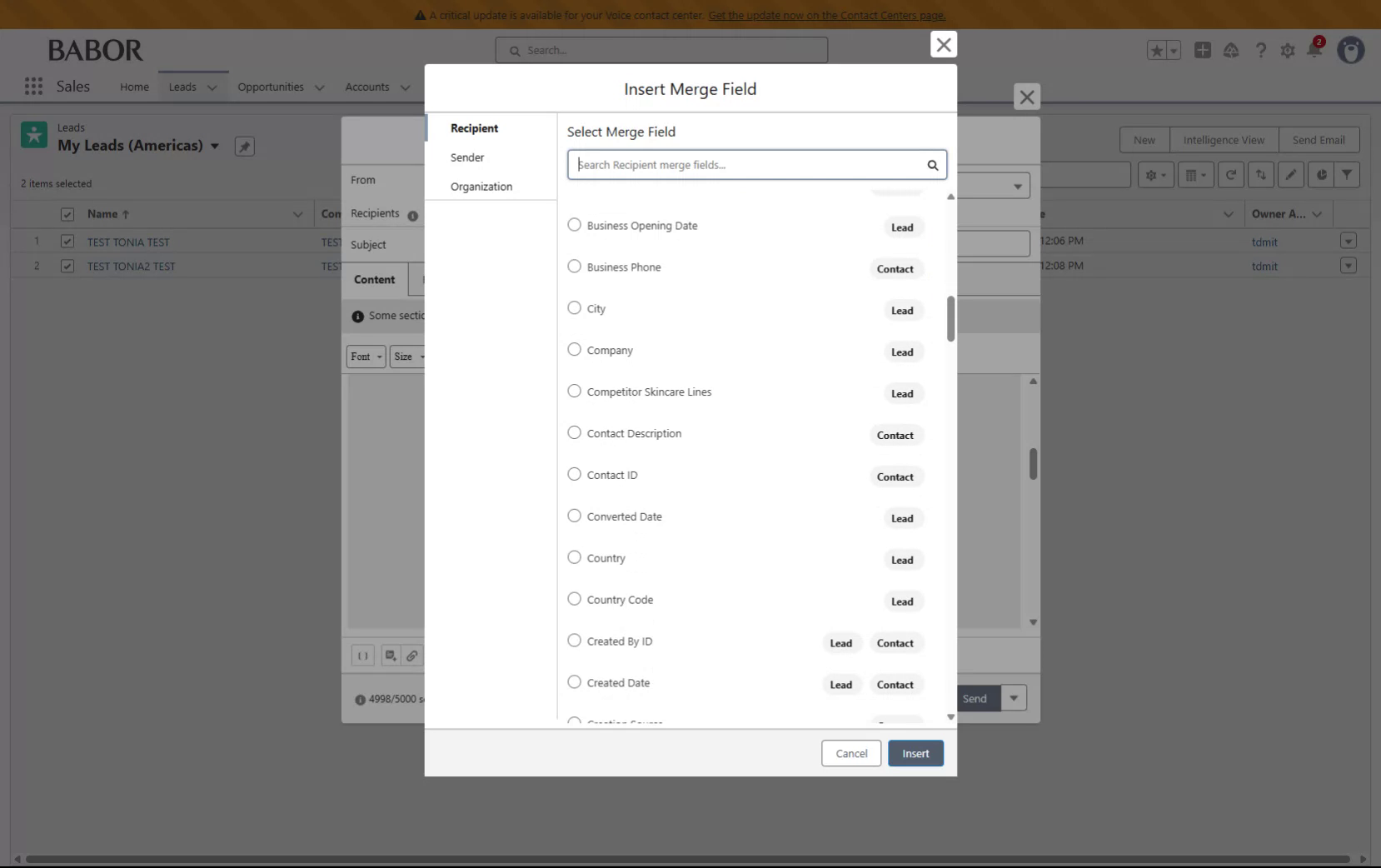Open notifications with the bell icon

[x=1314, y=50]
